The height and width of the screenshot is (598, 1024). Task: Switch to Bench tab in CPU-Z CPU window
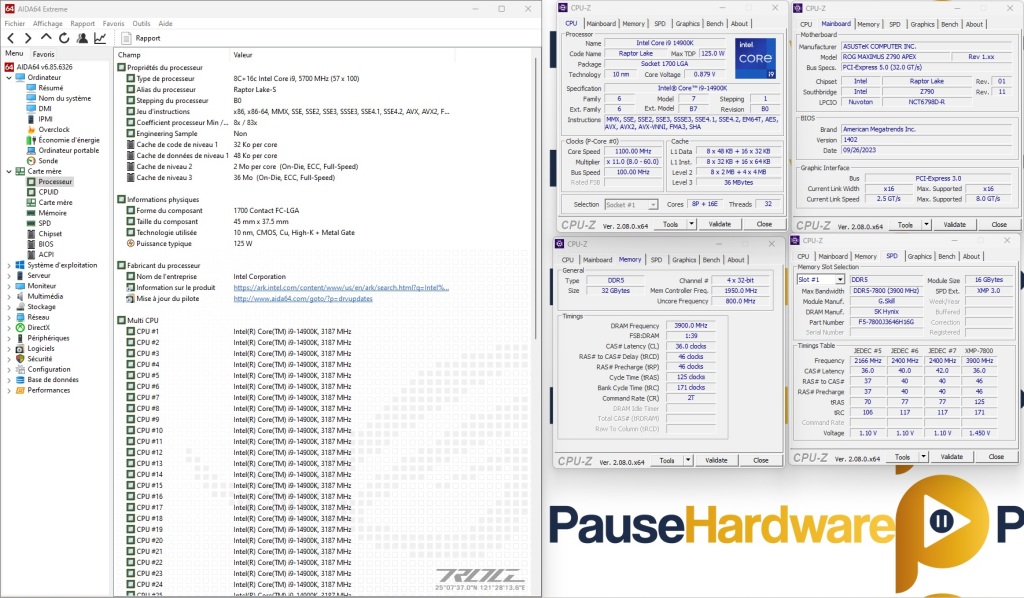coord(715,24)
